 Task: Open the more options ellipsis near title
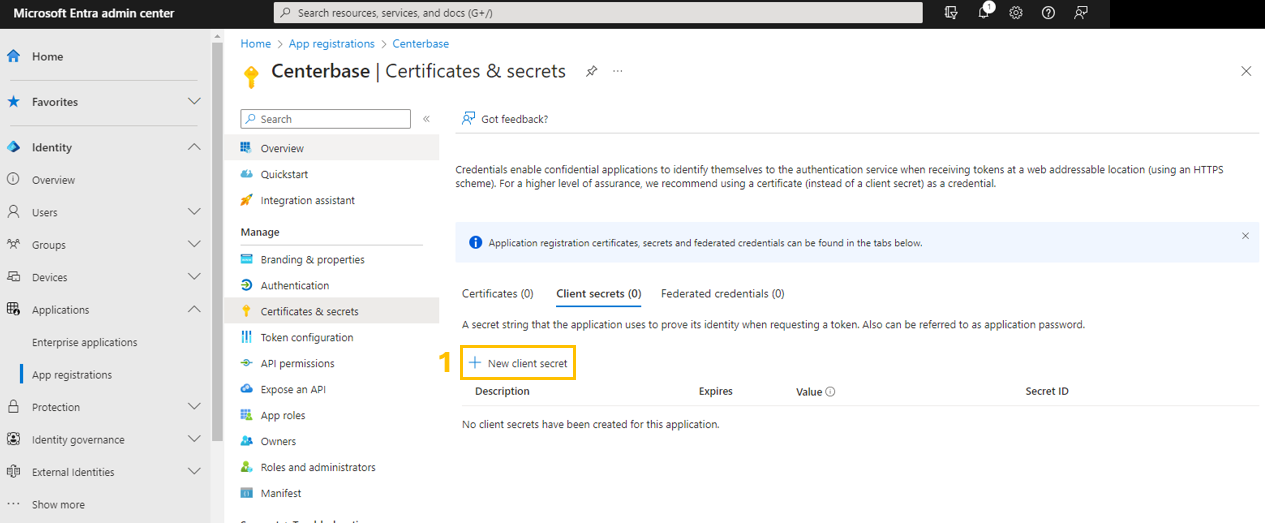click(618, 71)
